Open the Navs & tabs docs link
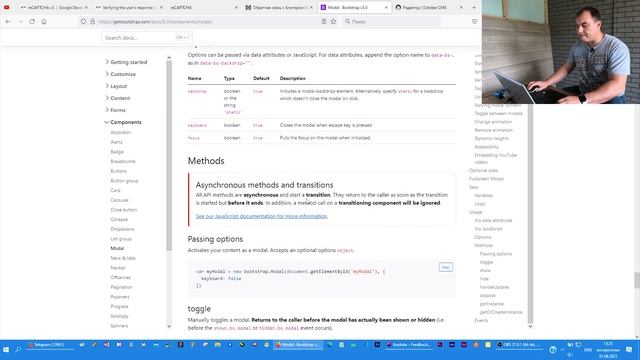This screenshot has height=360, width=640. coord(123,258)
